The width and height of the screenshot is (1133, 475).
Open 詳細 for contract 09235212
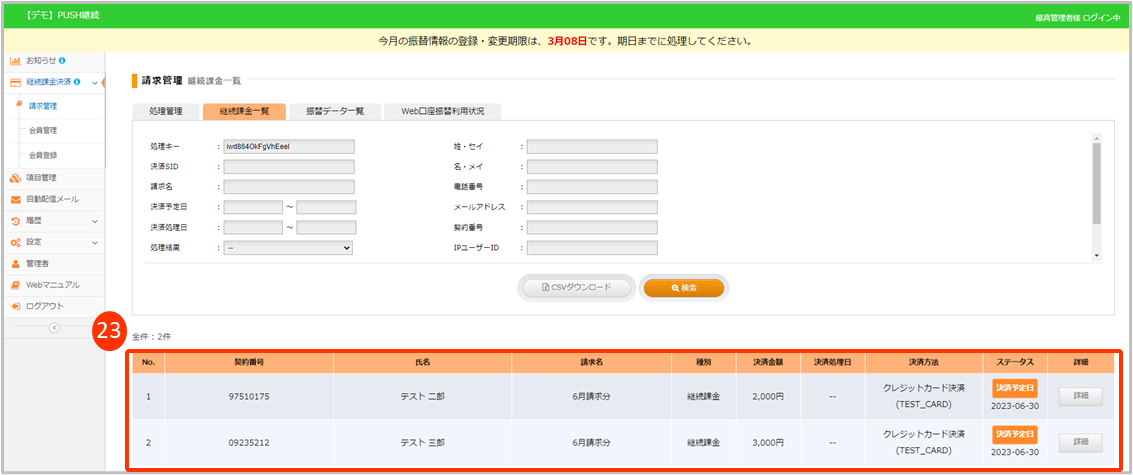pyautogui.click(x=1079, y=442)
